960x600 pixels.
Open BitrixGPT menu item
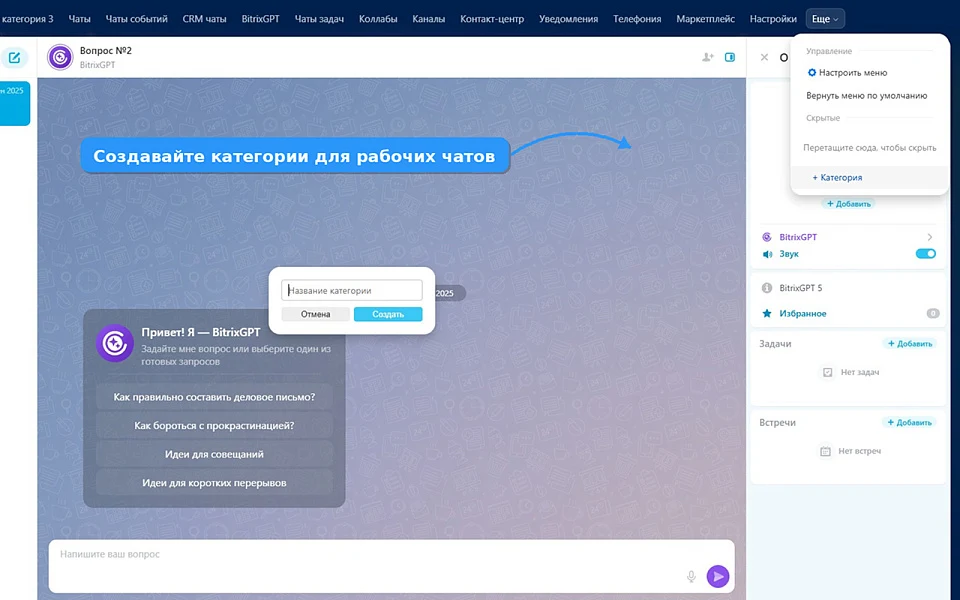(x=260, y=19)
